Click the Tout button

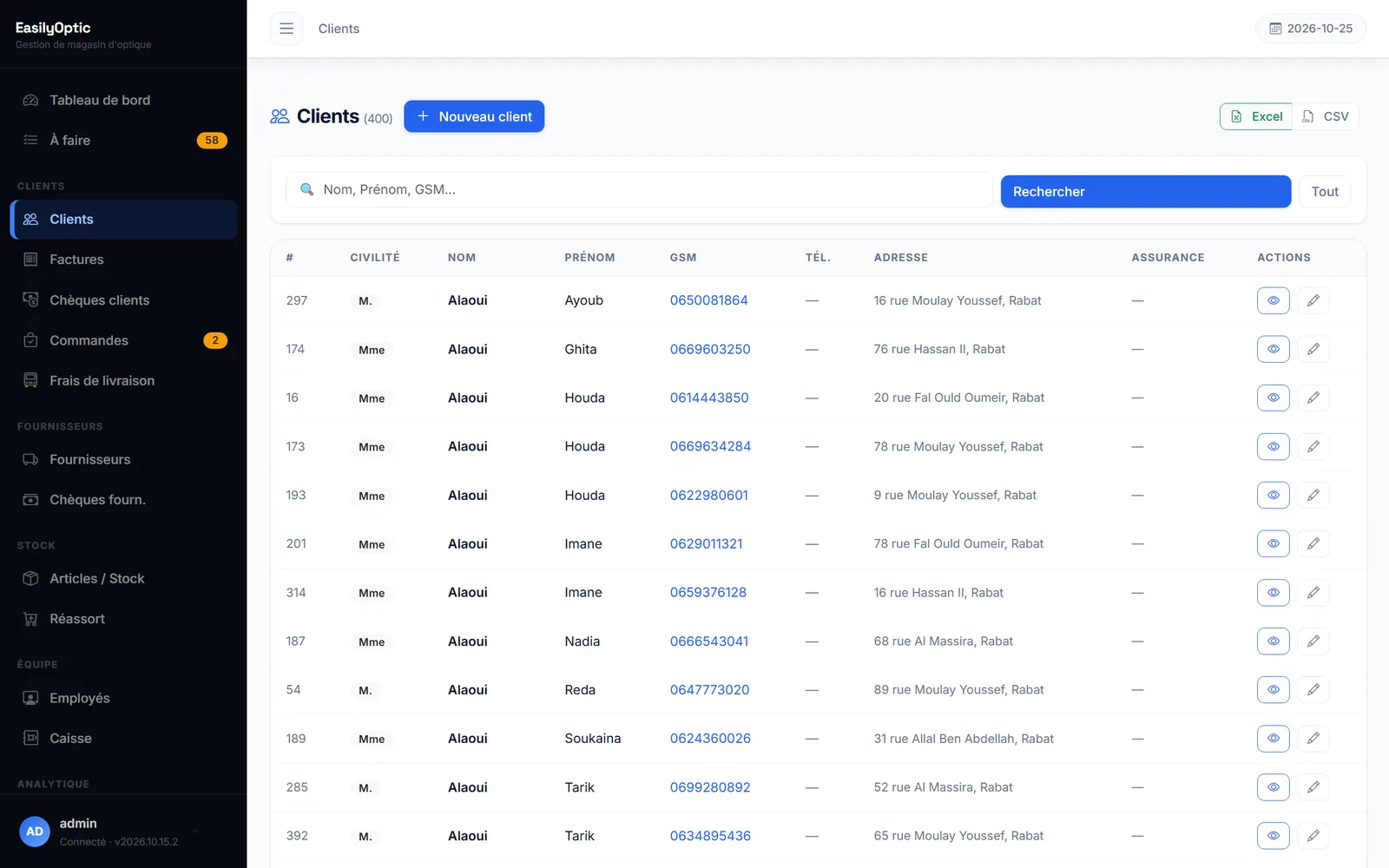pyautogui.click(x=1325, y=192)
